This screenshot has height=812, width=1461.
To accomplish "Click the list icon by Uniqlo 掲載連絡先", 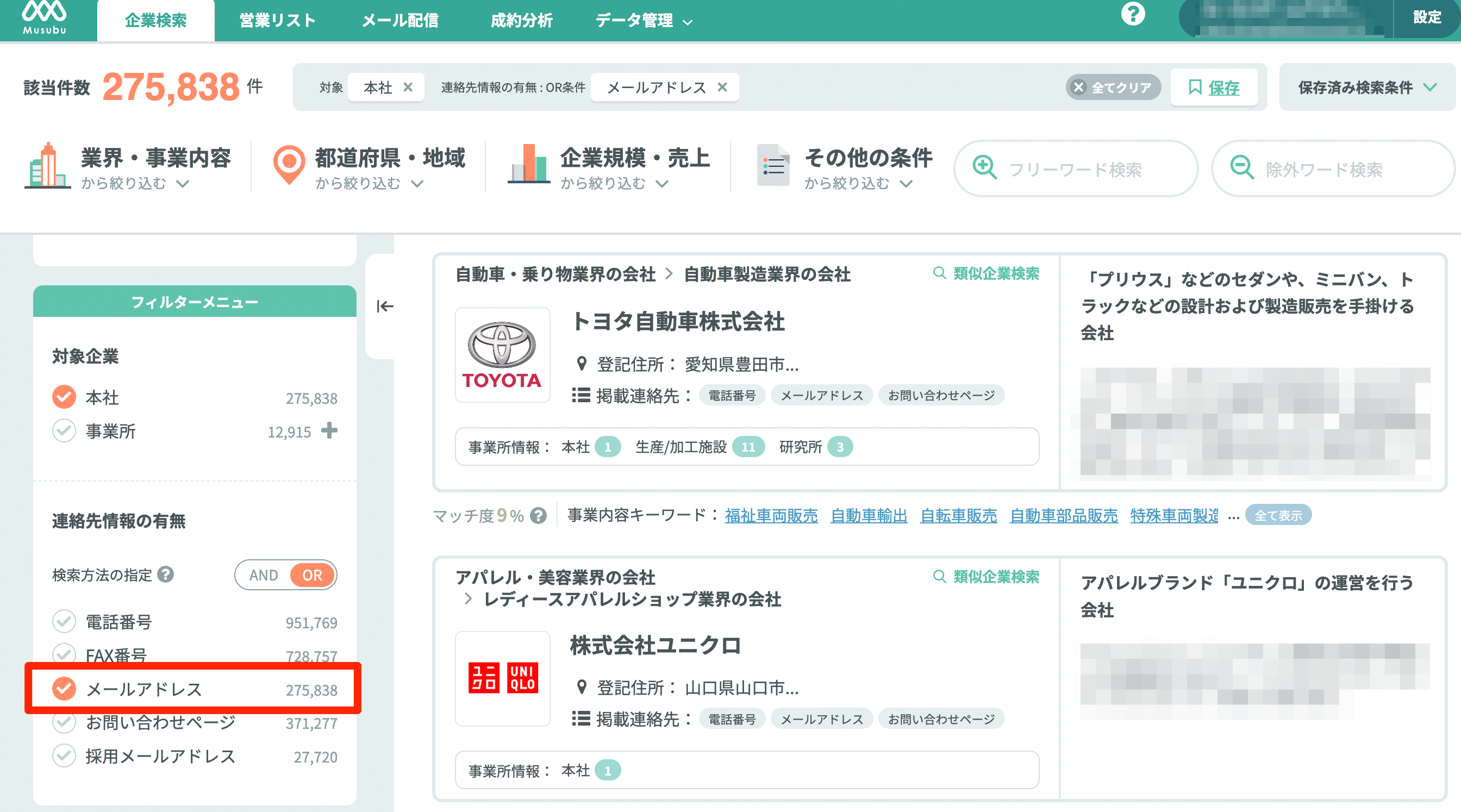I will pyautogui.click(x=581, y=719).
